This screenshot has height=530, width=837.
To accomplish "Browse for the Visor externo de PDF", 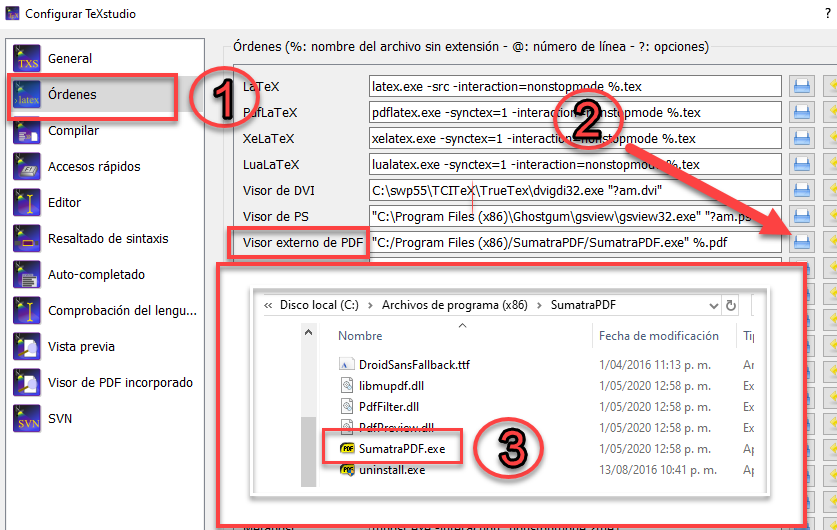I will [x=801, y=242].
